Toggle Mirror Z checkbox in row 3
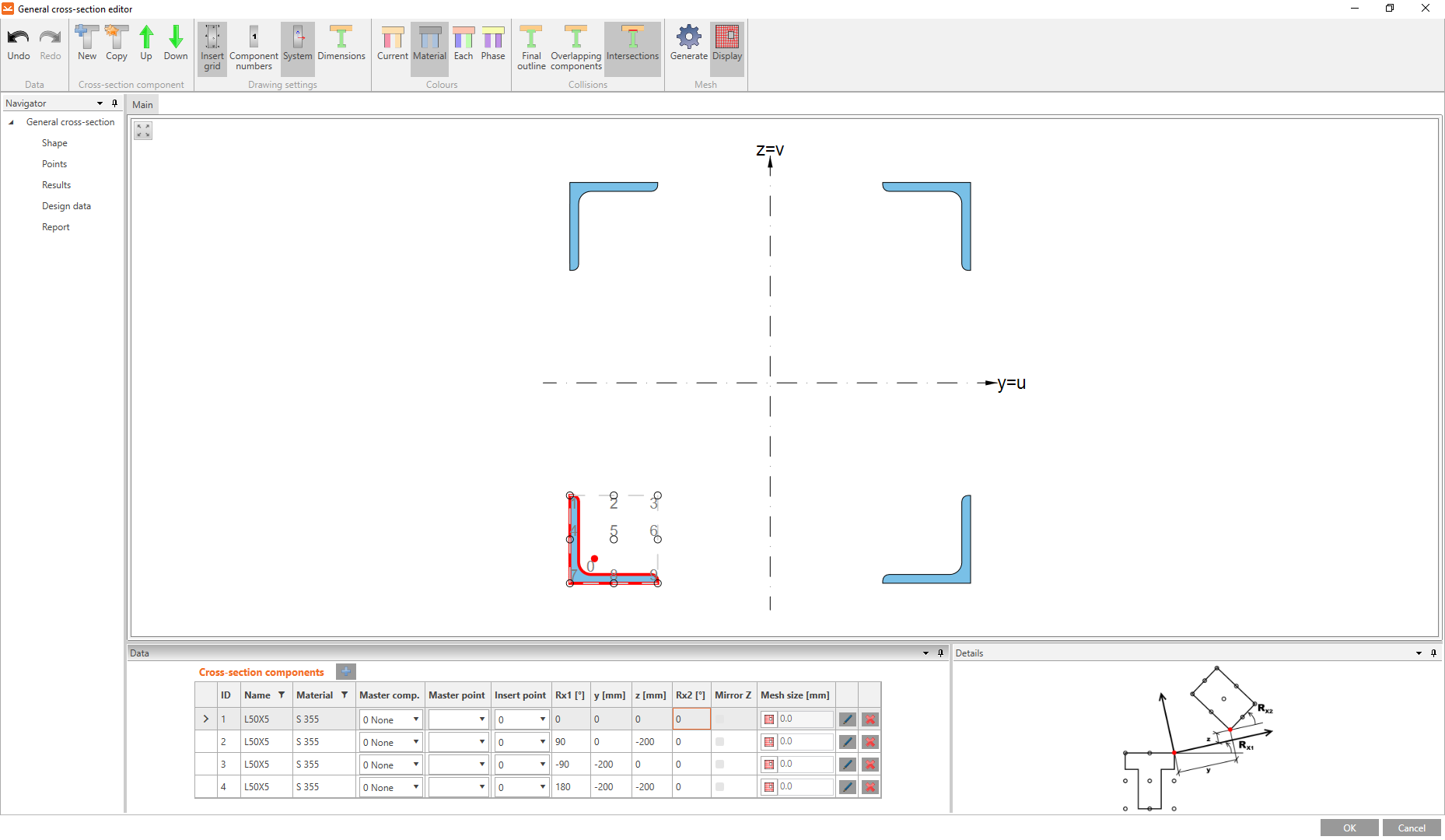This screenshot has width=1445, height=840. [x=719, y=765]
